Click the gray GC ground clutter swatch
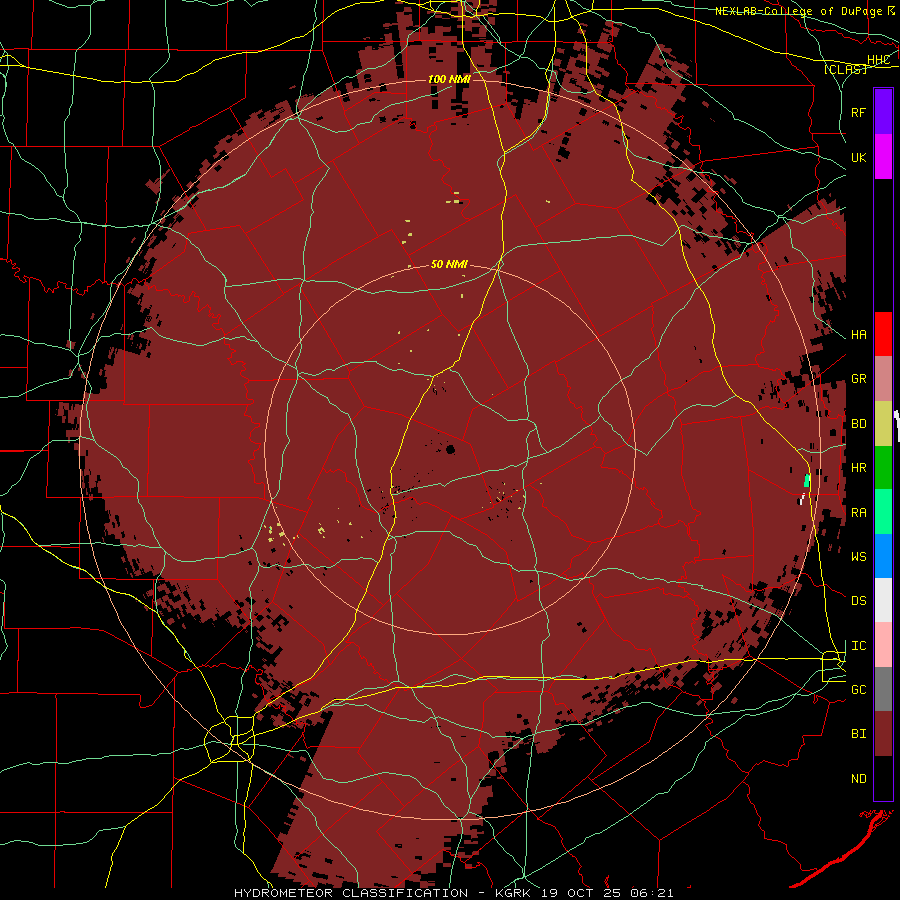This screenshot has width=900, height=900. pyautogui.click(x=883, y=689)
